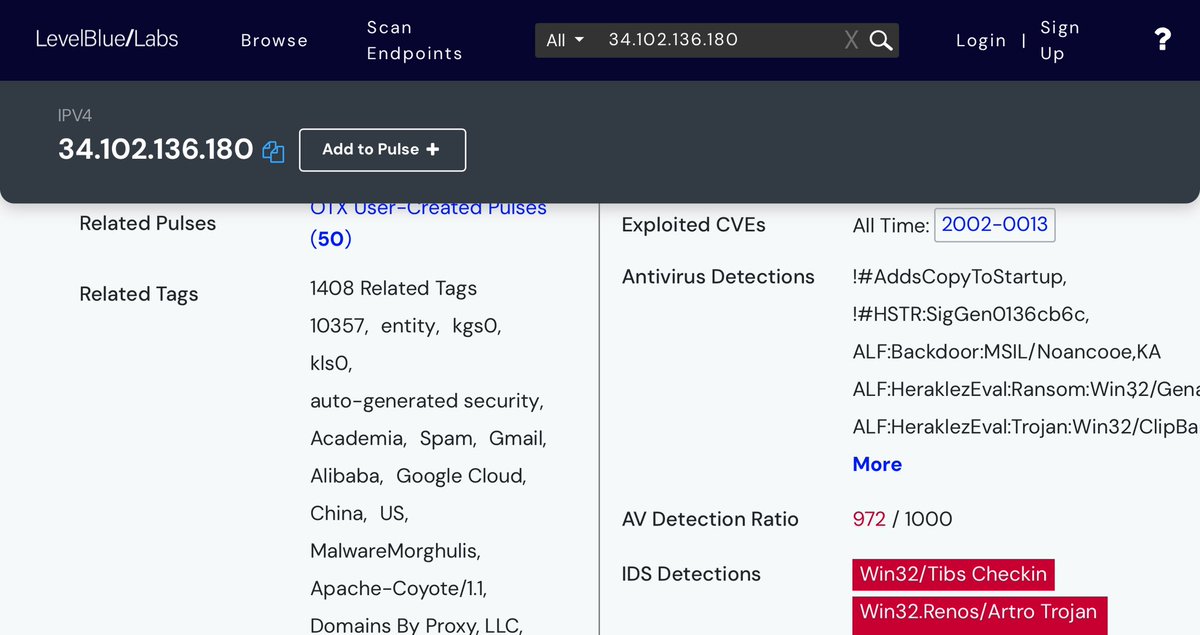The image size is (1200, 635).
Task: Click the Login link
Action: [980, 40]
